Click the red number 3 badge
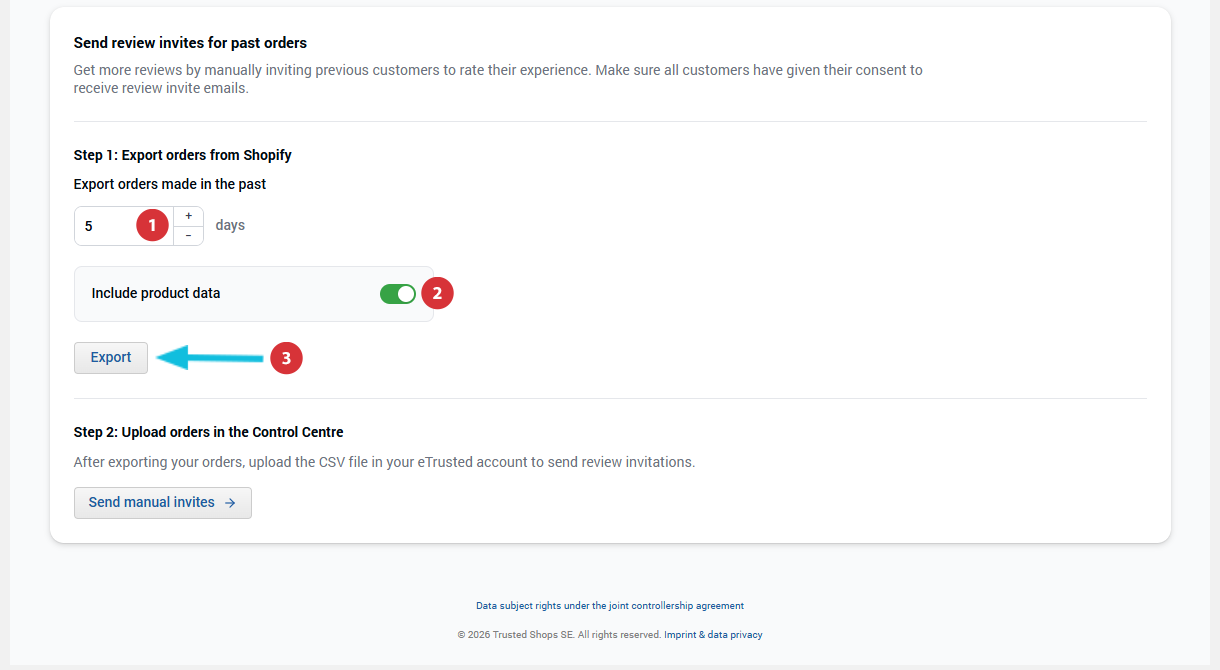The image size is (1220, 670). pyautogui.click(x=286, y=358)
